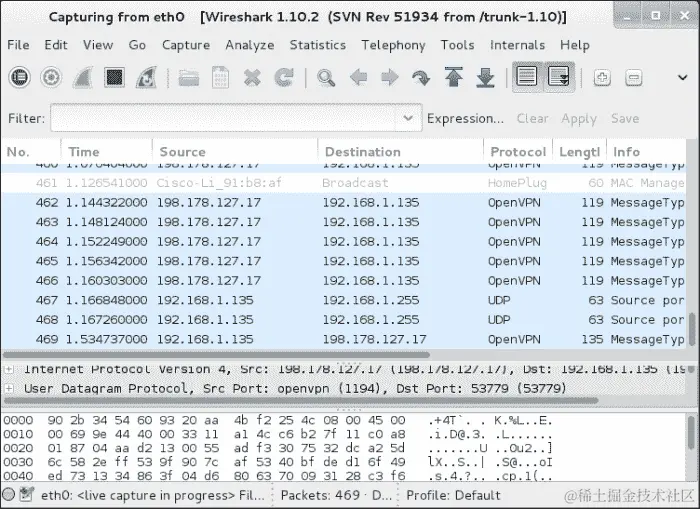Click the Apply filter button
The height and width of the screenshot is (509, 700).
[x=579, y=119]
